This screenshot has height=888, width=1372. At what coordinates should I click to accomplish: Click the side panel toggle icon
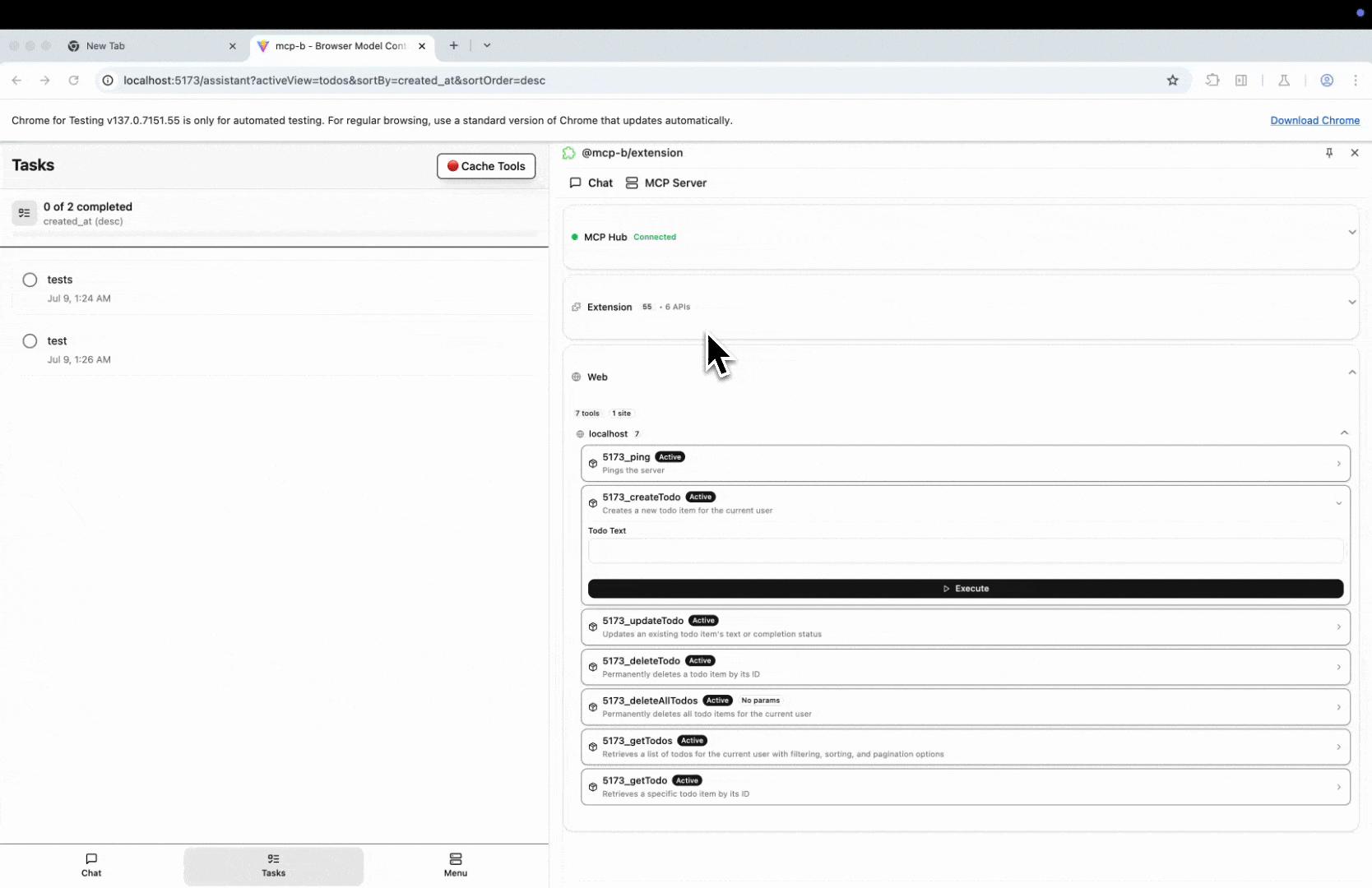click(x=1241, y=81)
